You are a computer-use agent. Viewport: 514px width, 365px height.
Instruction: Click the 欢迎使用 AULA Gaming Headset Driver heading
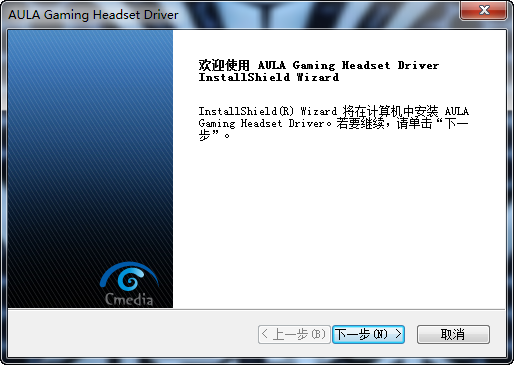click(319, 71)
